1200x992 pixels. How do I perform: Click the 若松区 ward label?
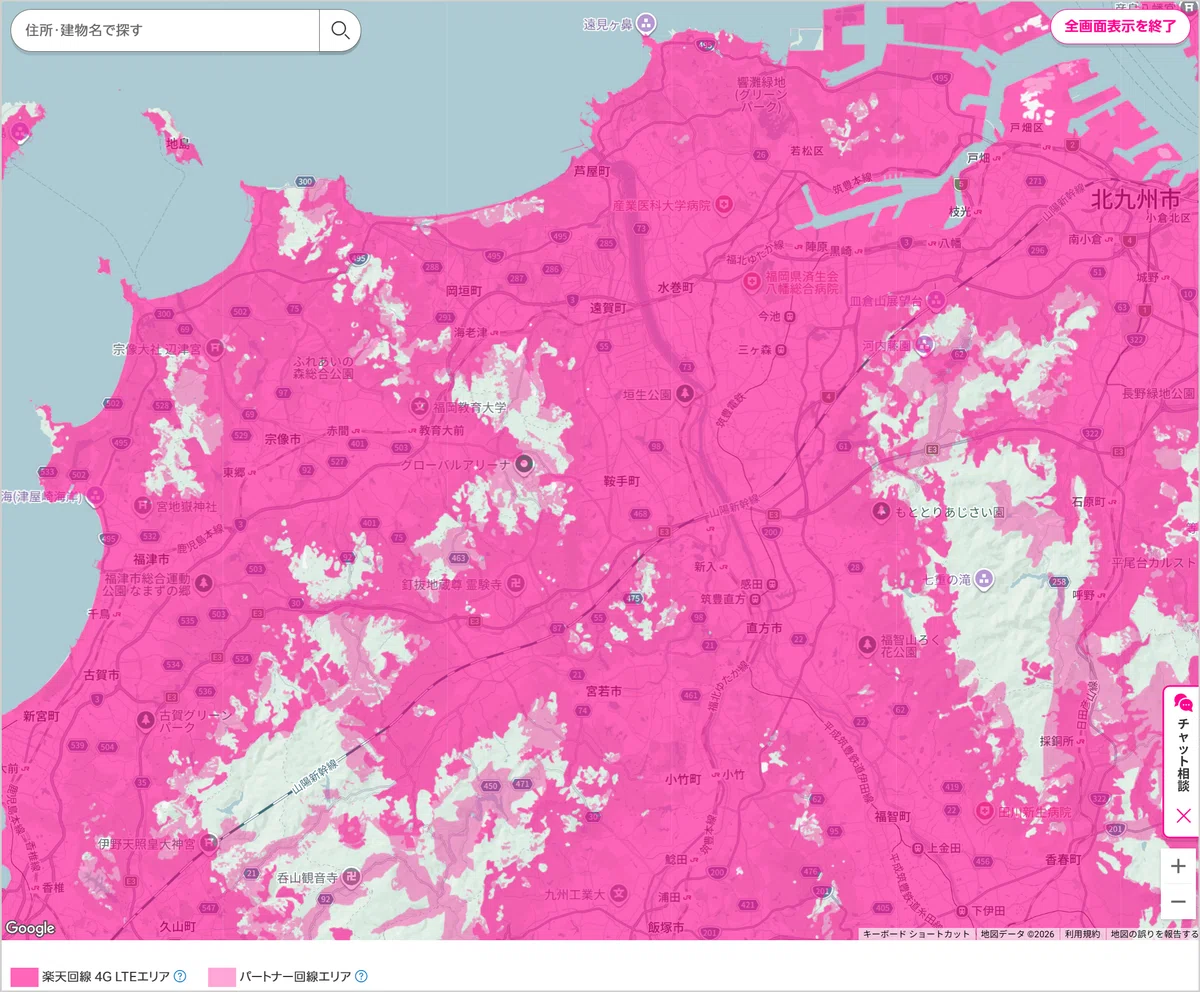coord(807,151)
